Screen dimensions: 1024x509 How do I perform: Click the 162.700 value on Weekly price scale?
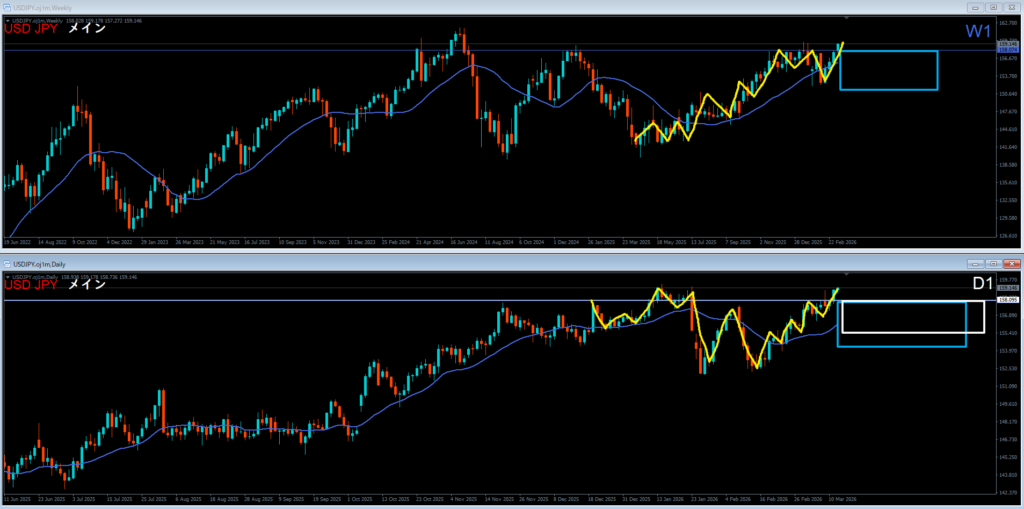(1010, 22)
